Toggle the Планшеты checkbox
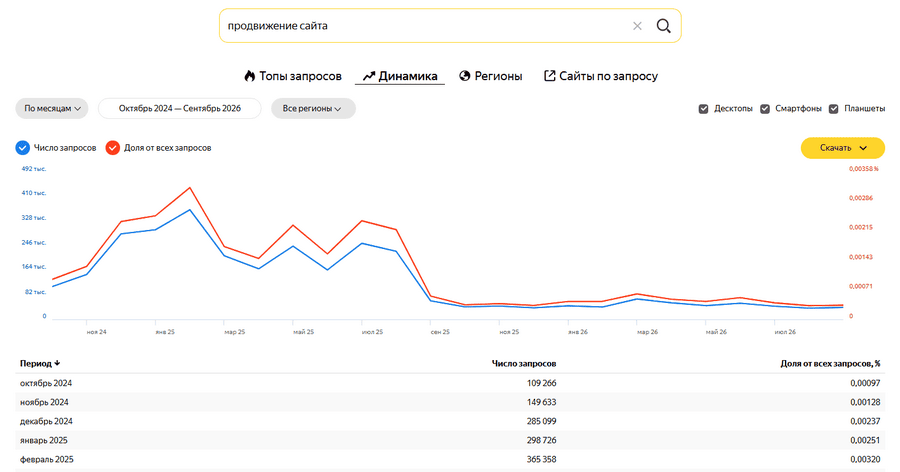900x472 pixels. pos(833,109)
